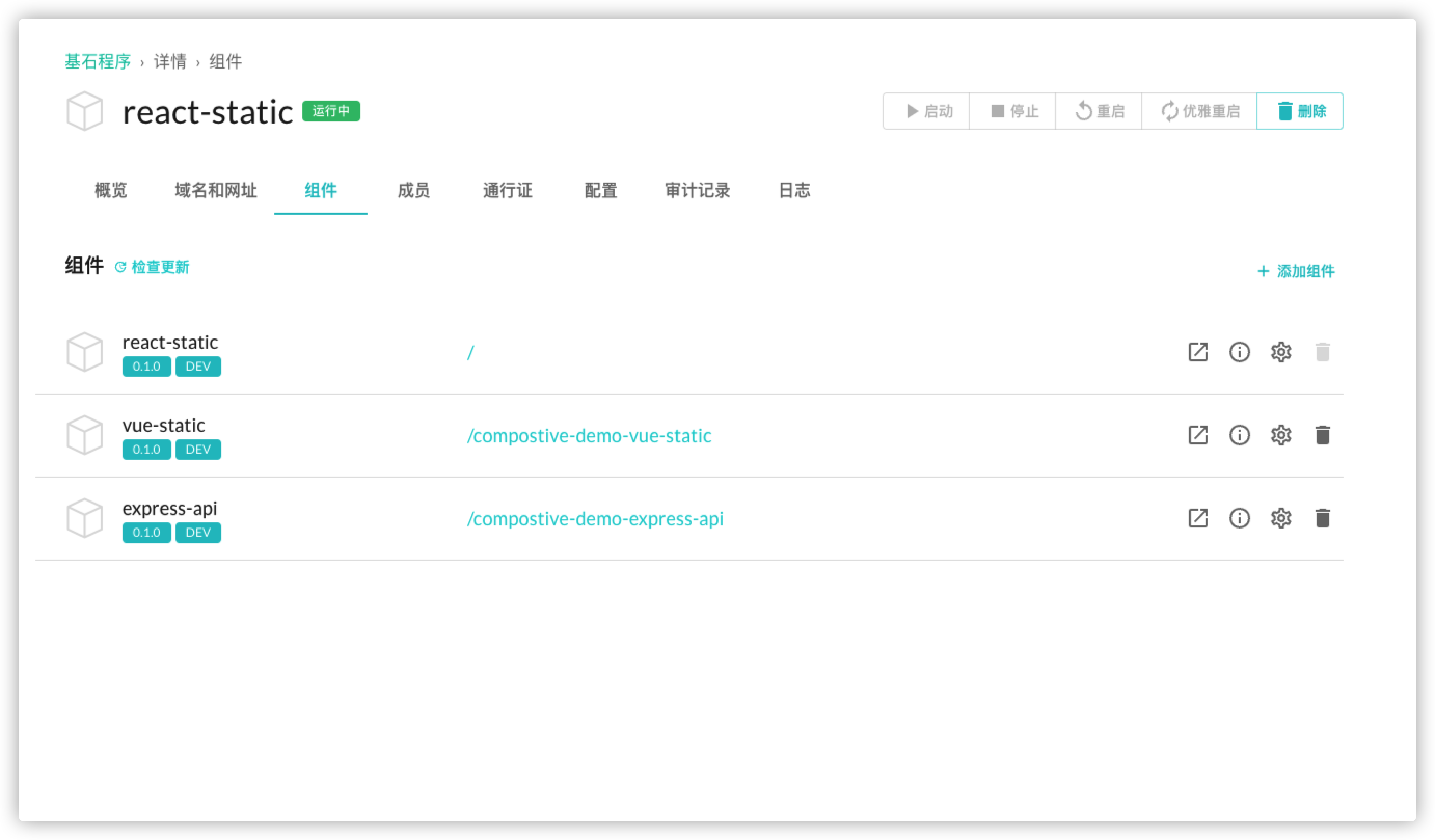Open vue-static in external link icon

click(1198, 435)
